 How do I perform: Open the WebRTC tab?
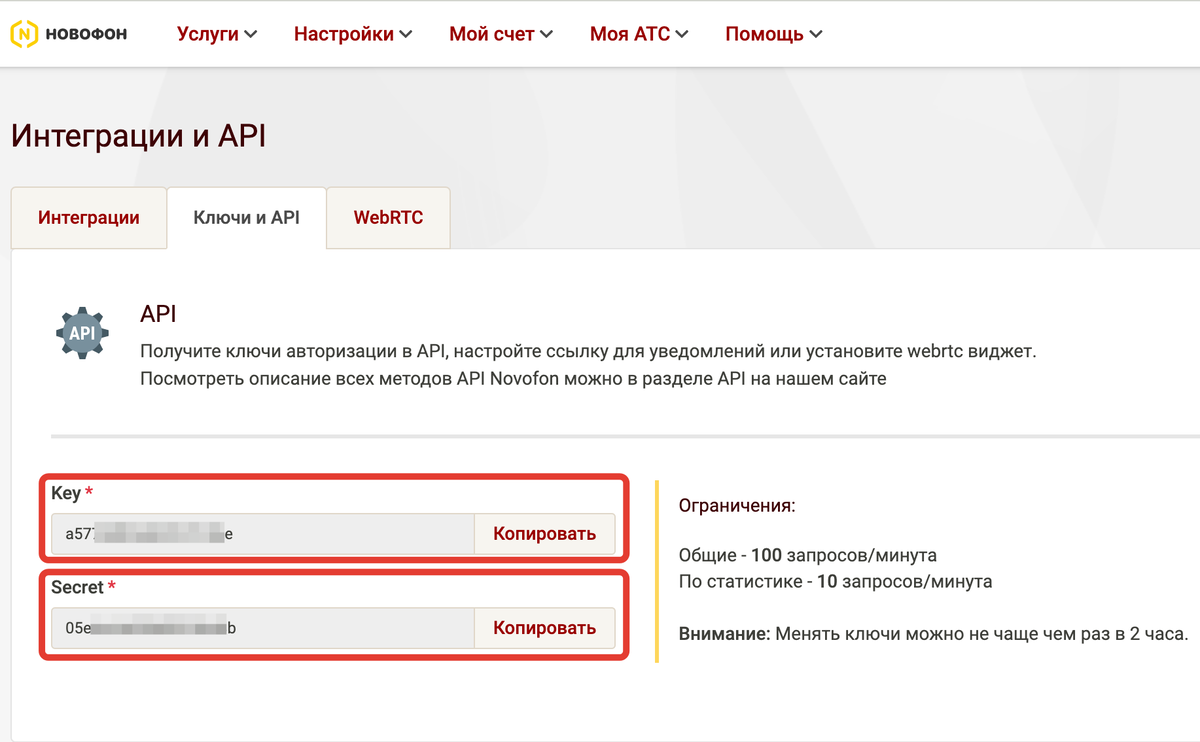388,218
